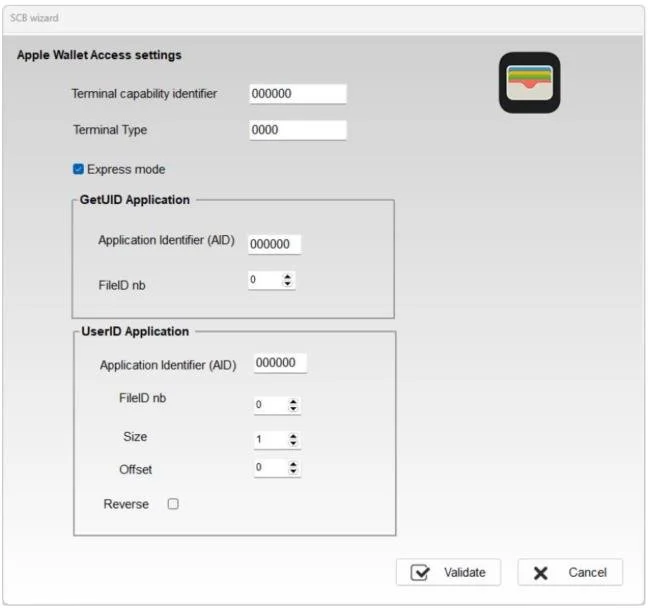Increase Size value with up arrow

[293, 436]
